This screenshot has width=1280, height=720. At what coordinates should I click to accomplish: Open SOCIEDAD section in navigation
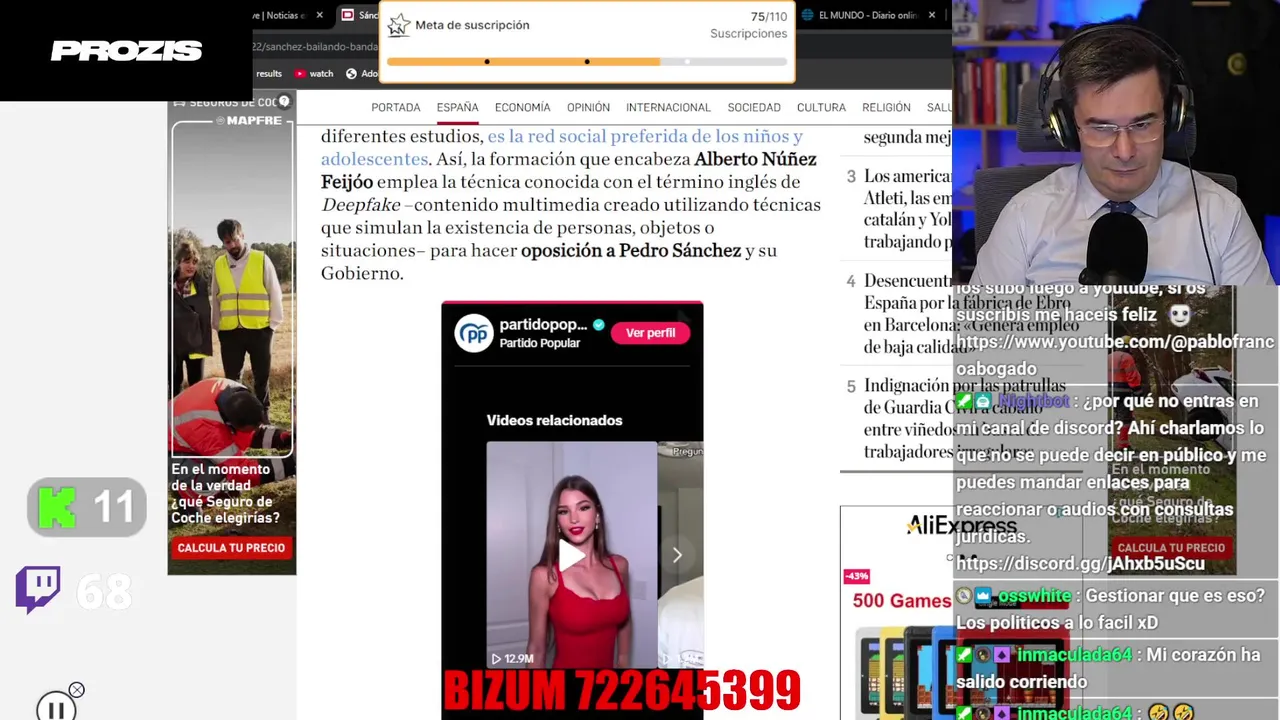[754, 107]
